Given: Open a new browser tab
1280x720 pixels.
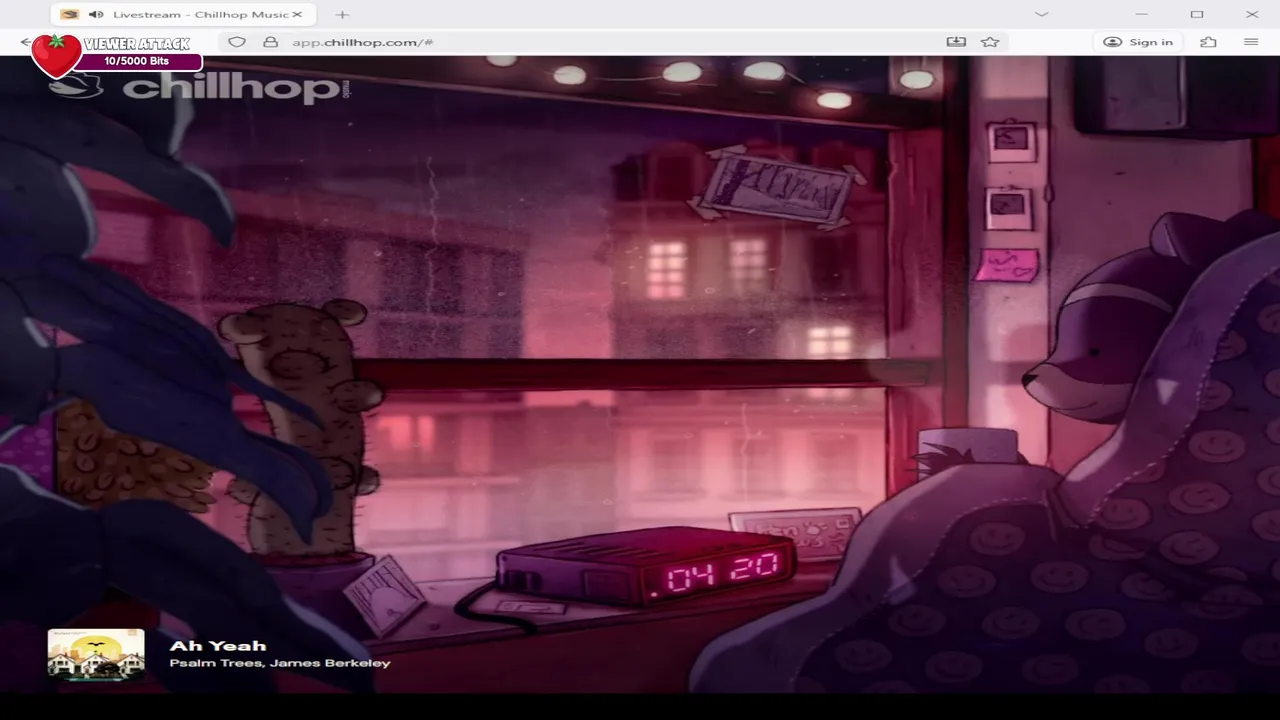Looking at the screenshot, I should click(342, 14).
